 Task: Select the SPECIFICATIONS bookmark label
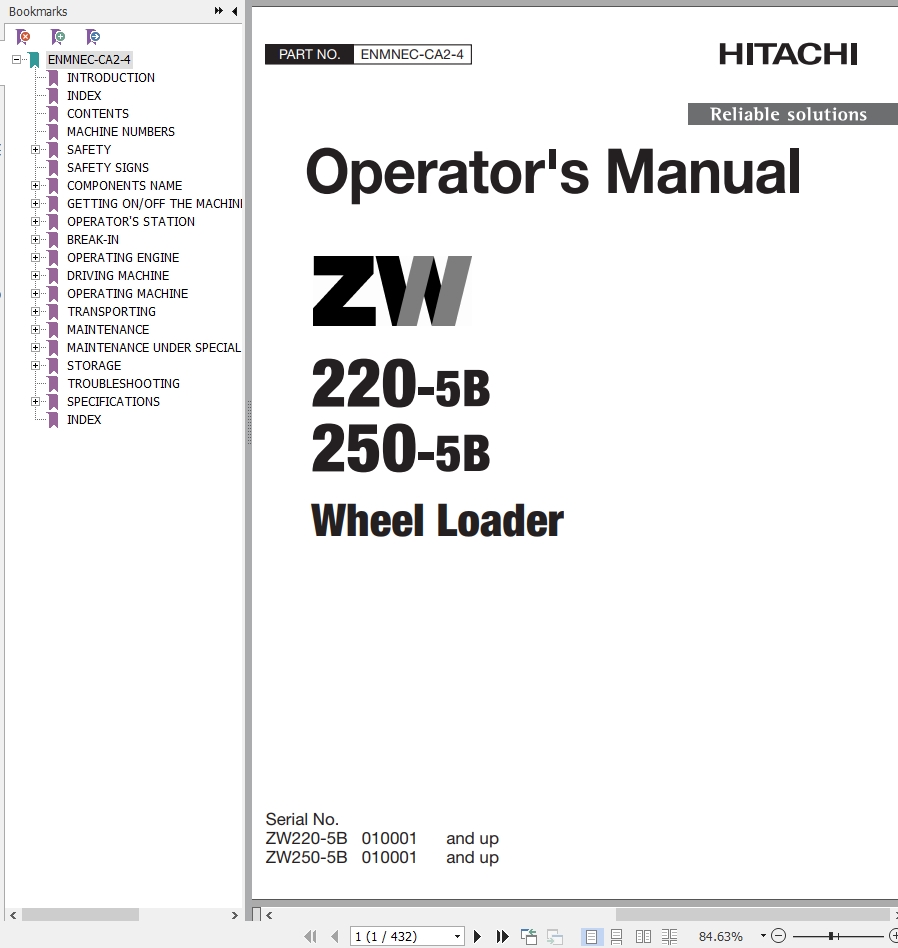click(x=114, y=401)
